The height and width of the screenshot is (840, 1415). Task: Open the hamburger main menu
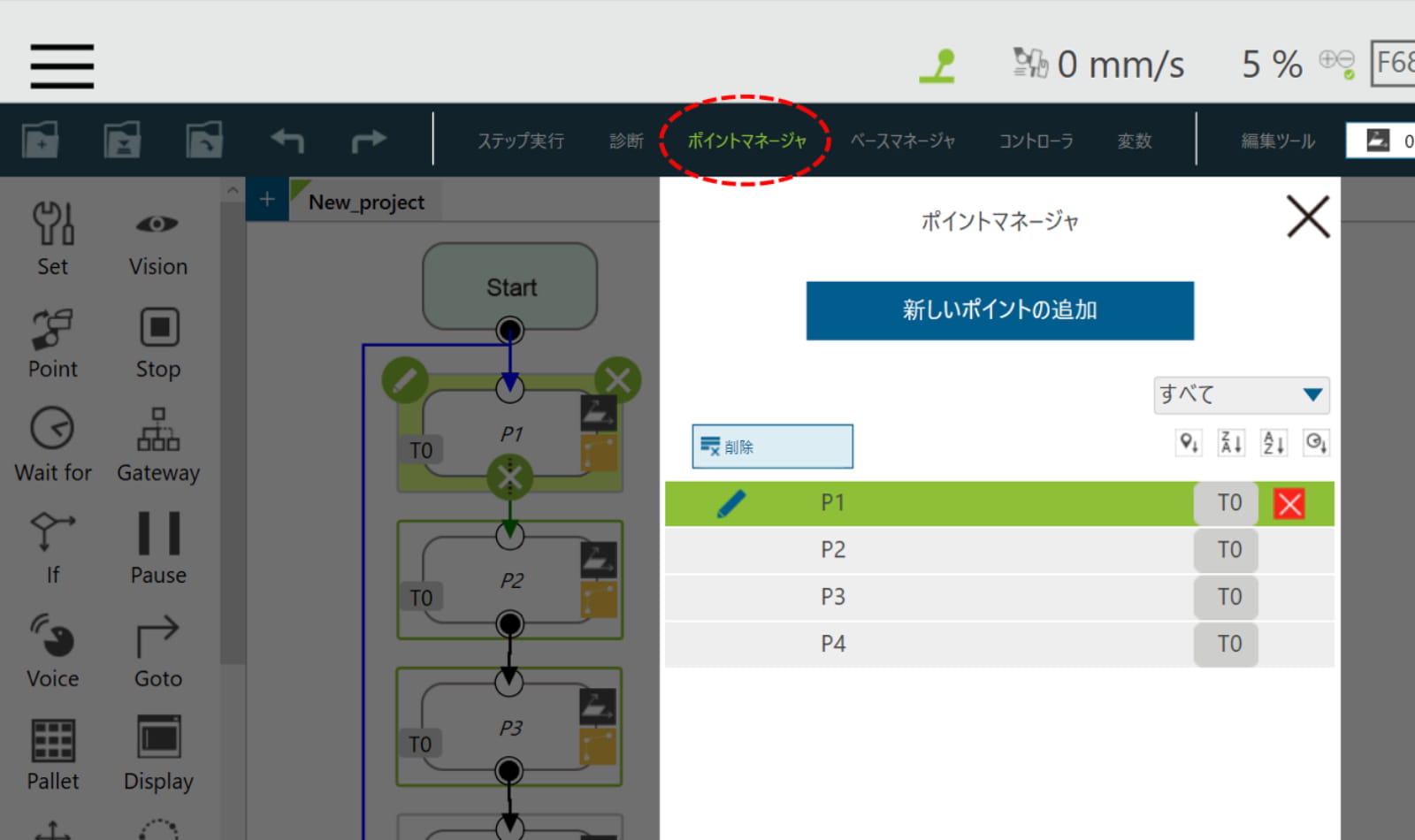pyautogui.click(x=62, y=65)
